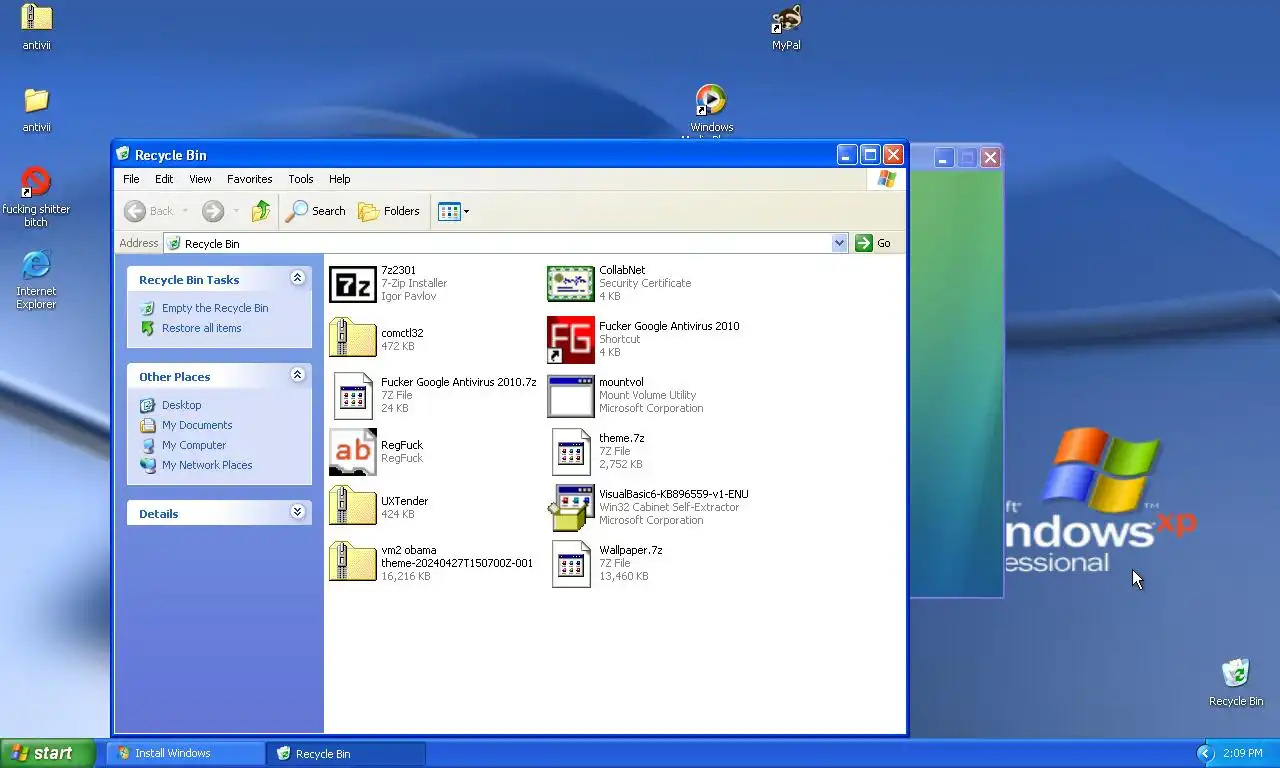1280x768 pixels.
Task: Open the Forward history dropdown arrow
Action: [236, 211]
